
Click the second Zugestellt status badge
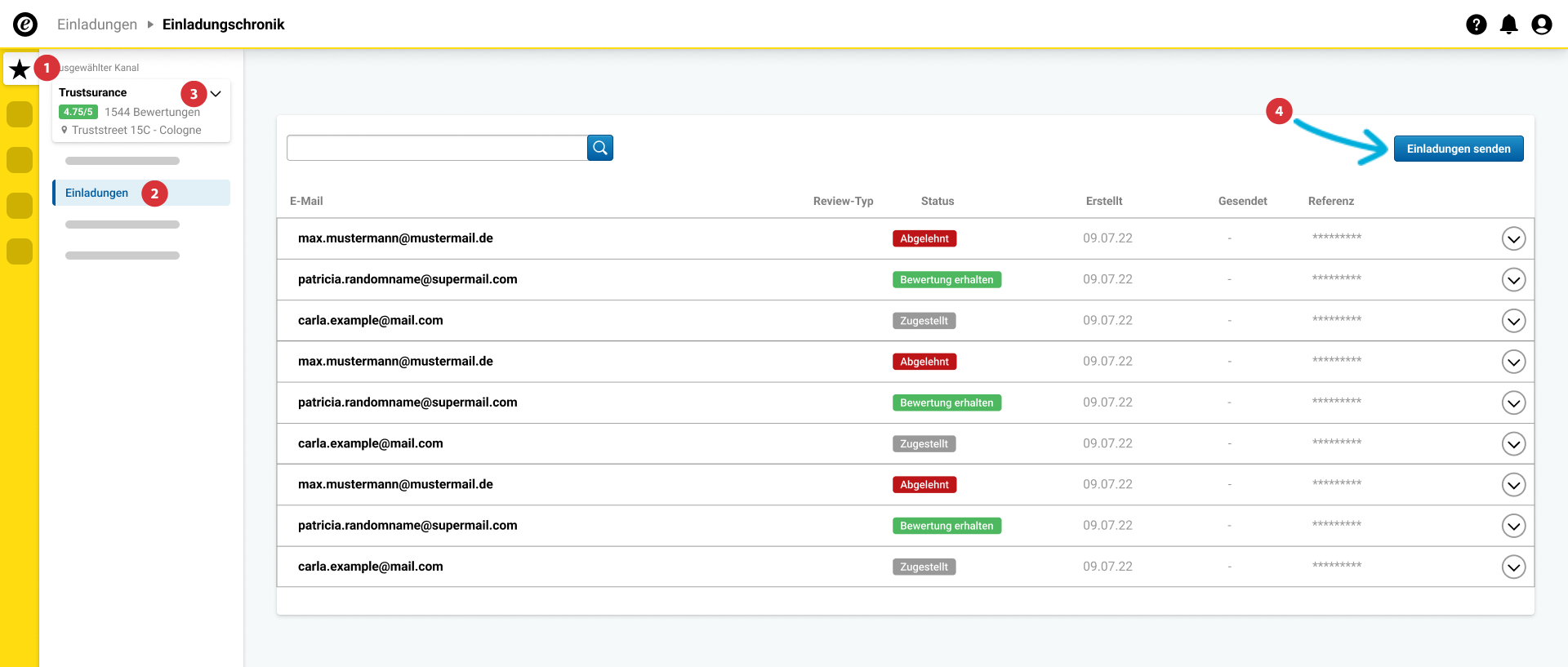924,444
